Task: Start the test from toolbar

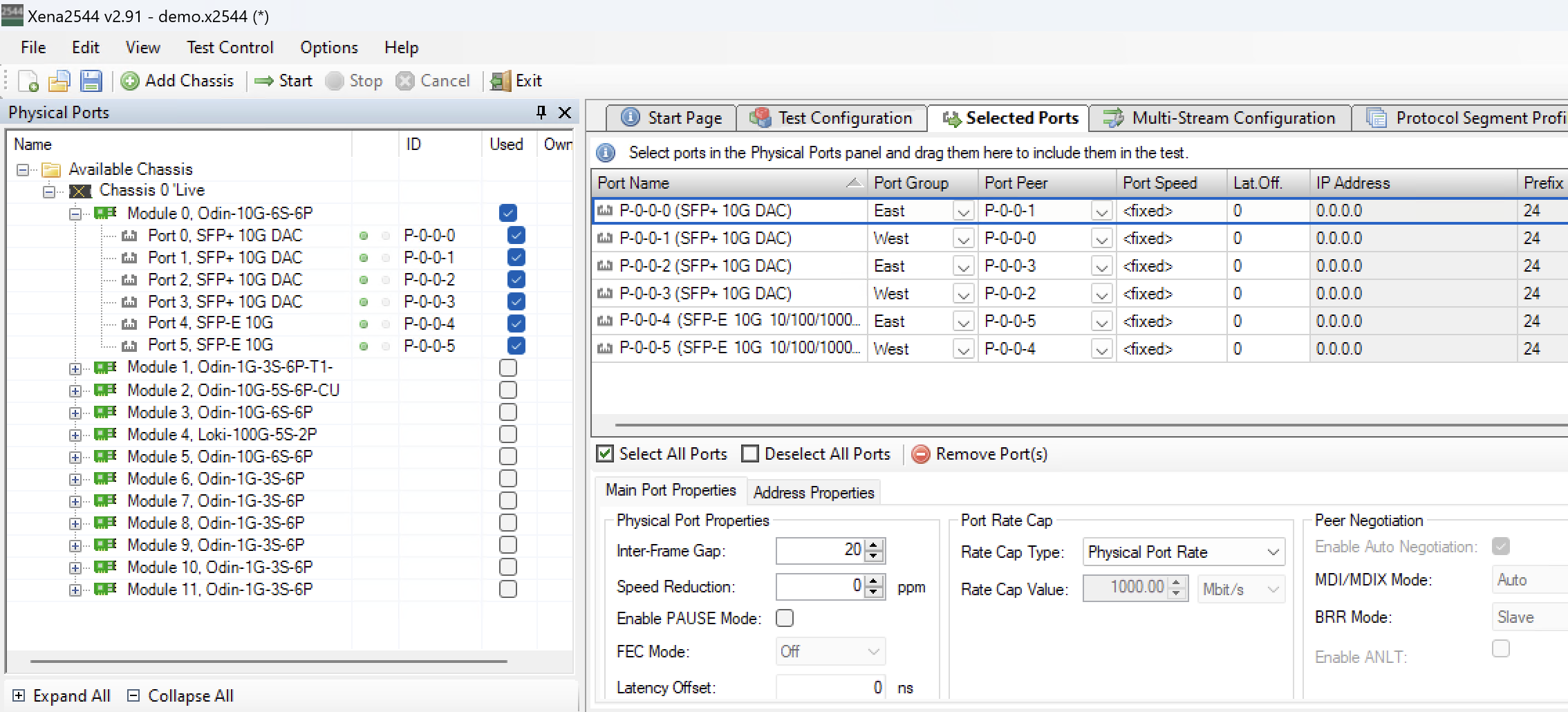Action: [283, 81]
